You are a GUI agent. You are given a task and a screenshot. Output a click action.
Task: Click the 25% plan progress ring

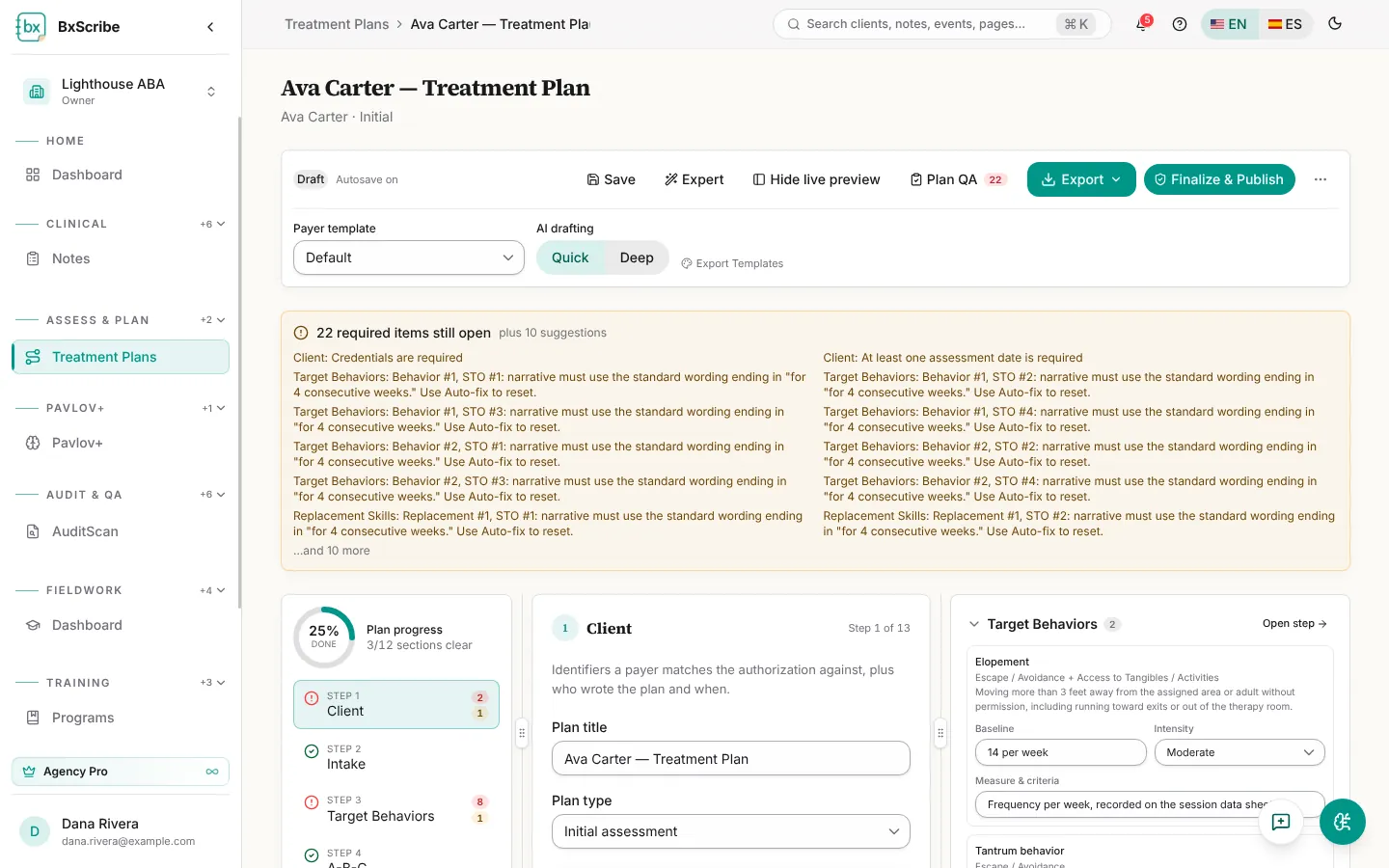(324, 637)
